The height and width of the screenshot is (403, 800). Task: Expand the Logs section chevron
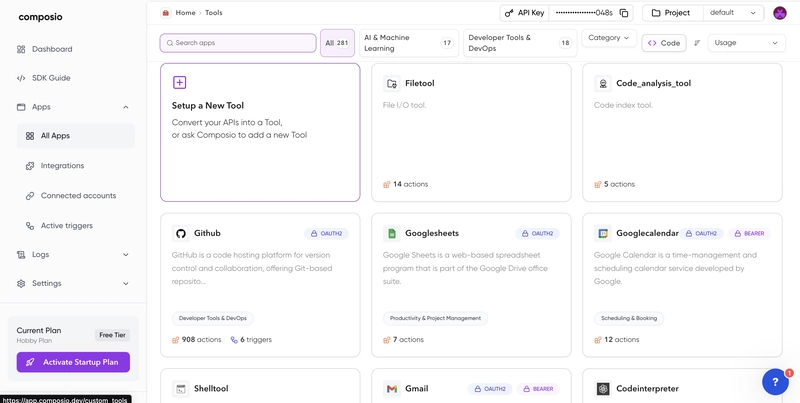click(126, 255)
